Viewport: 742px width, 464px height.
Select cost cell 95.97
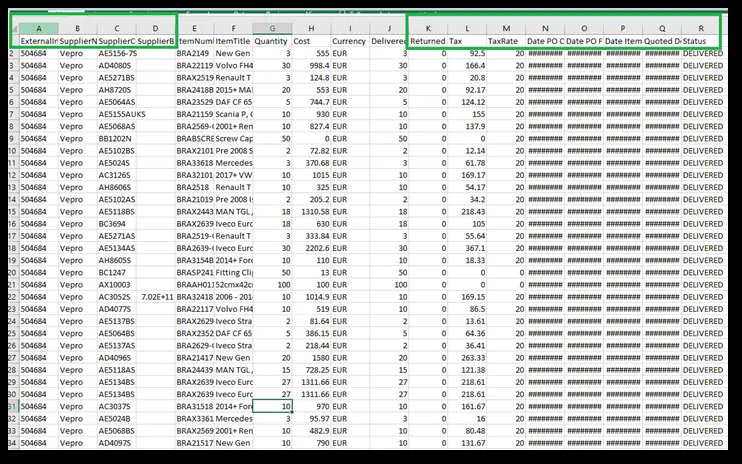311,419
